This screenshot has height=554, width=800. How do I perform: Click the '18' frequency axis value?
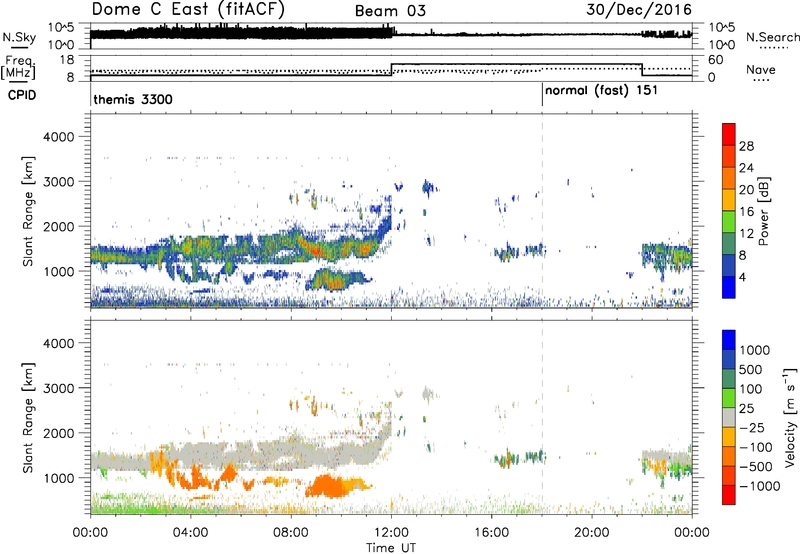(x=67, y=60)
